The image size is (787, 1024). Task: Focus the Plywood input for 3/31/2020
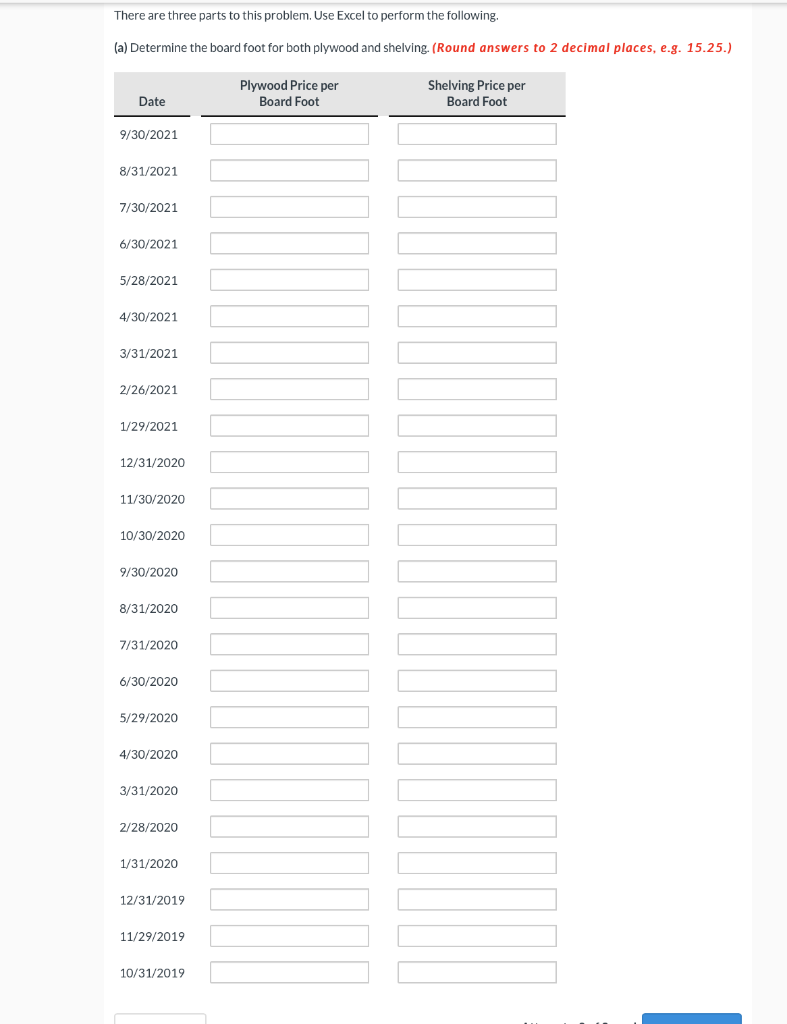(289, 789)
